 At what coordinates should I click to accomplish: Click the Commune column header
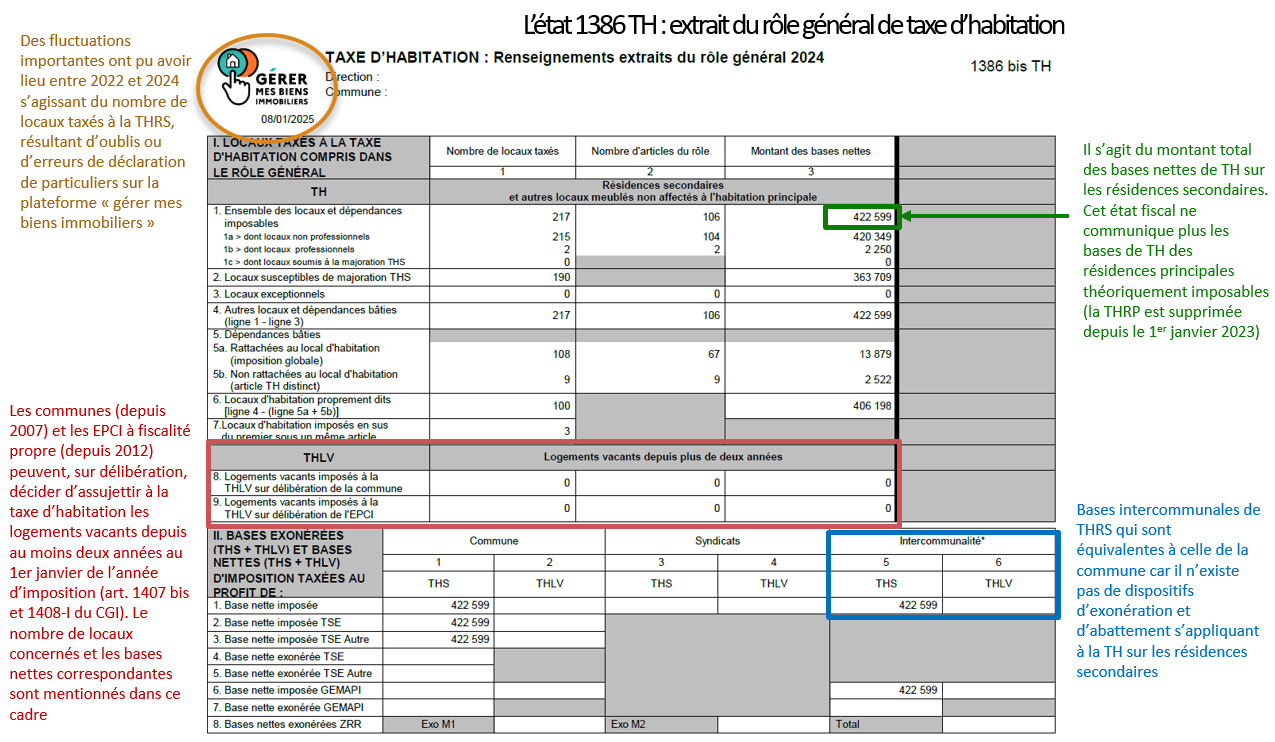(x=494, y=541)
